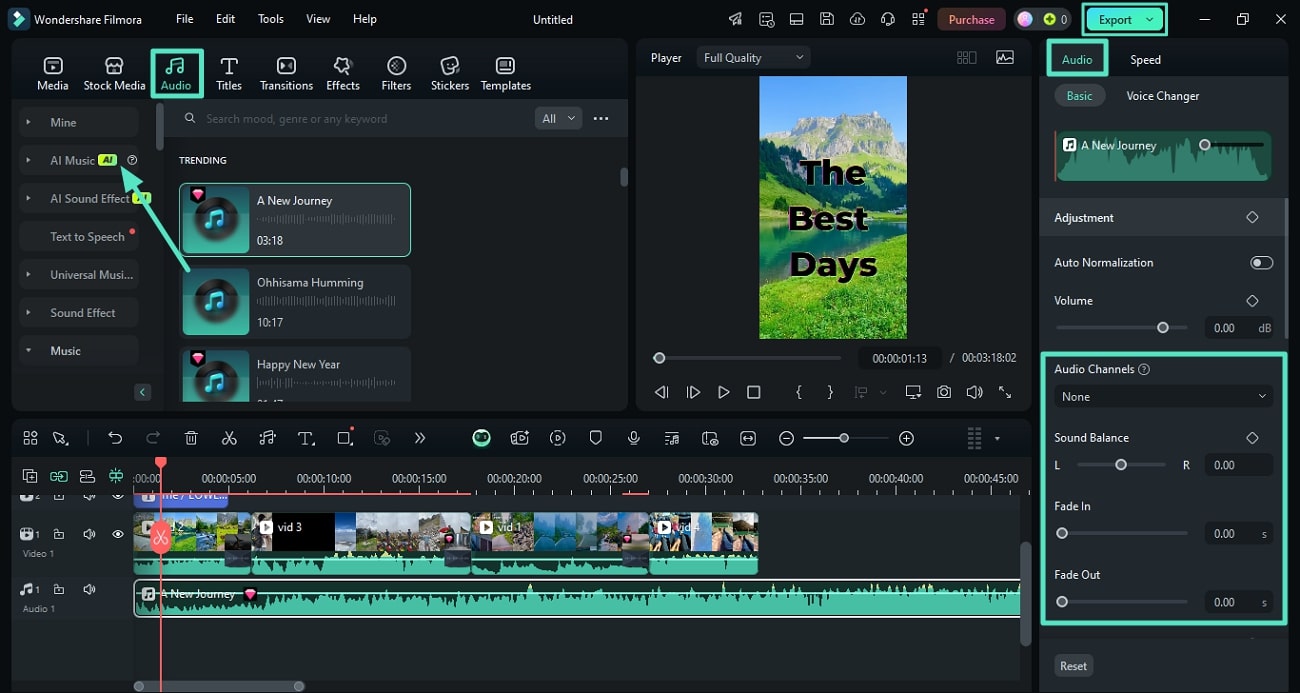The image size is (1300, 693).
Task: Open the Templates panel
Action: point(506,74)
